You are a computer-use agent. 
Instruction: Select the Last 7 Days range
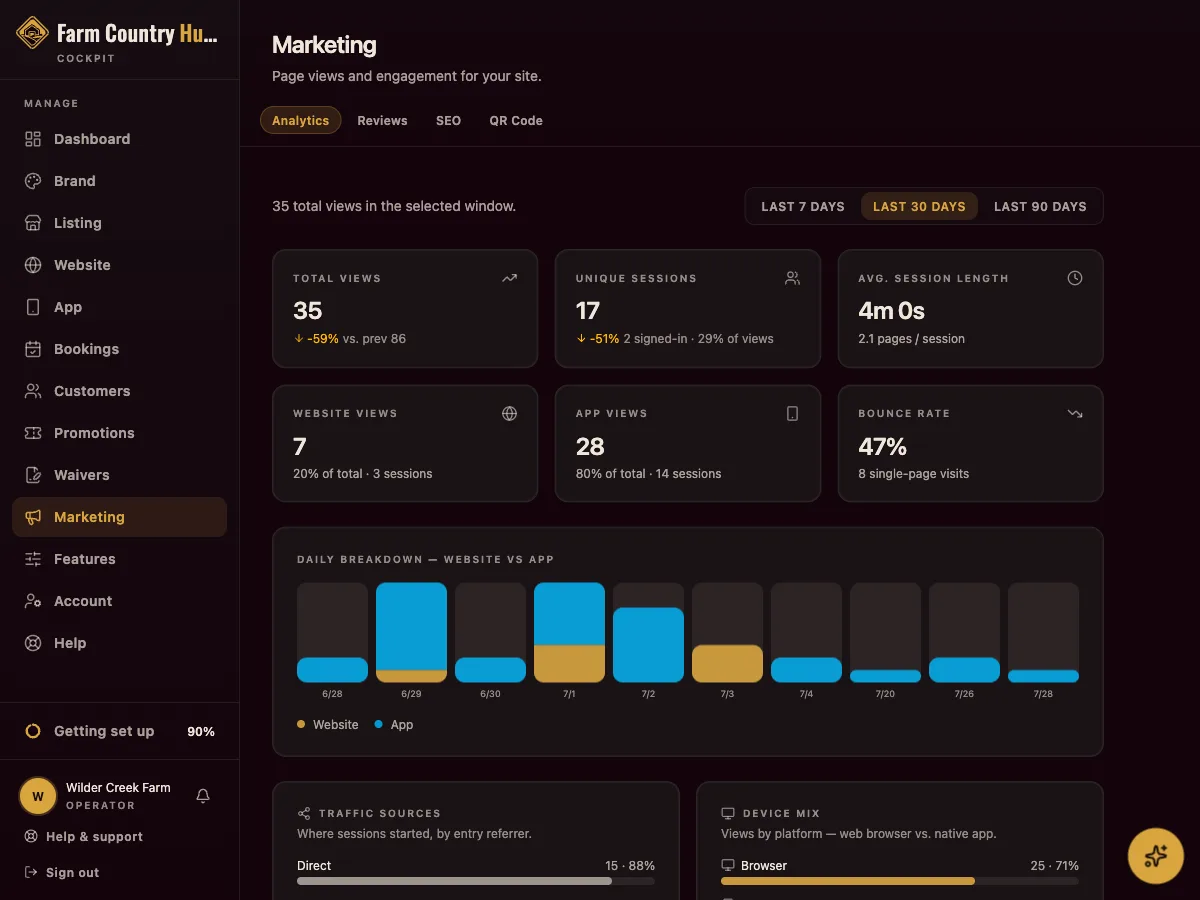(x=803, y=206)
